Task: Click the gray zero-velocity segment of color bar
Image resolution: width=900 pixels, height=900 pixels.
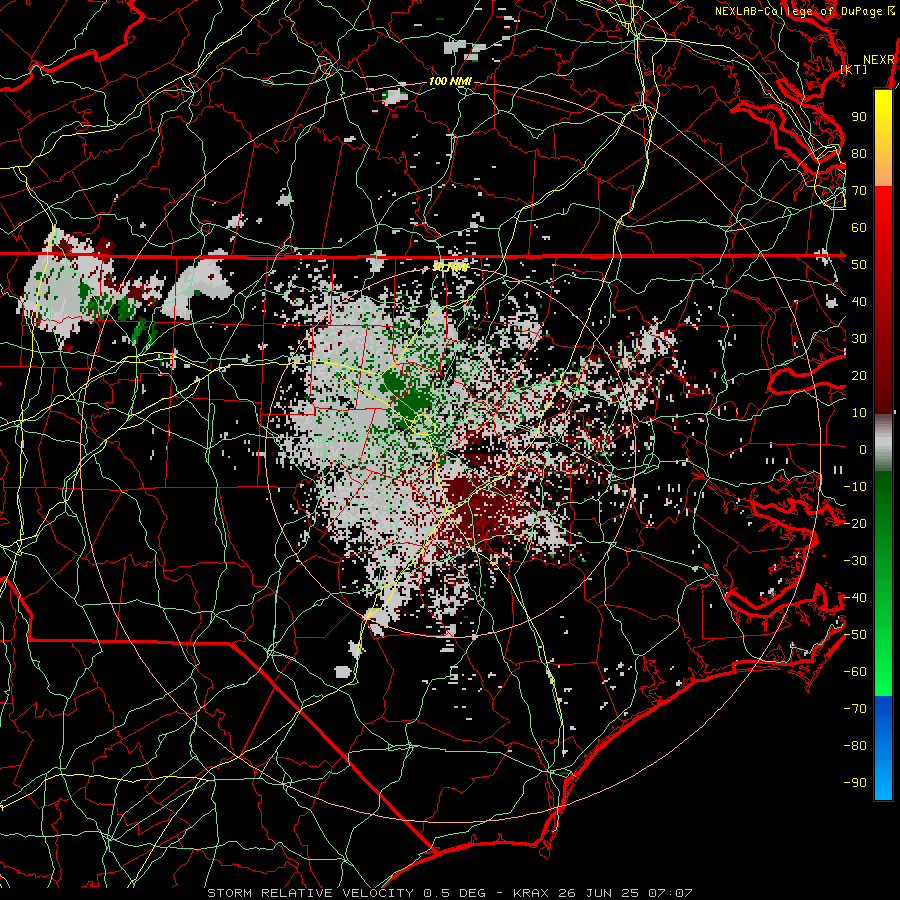Action: point(883,443)
